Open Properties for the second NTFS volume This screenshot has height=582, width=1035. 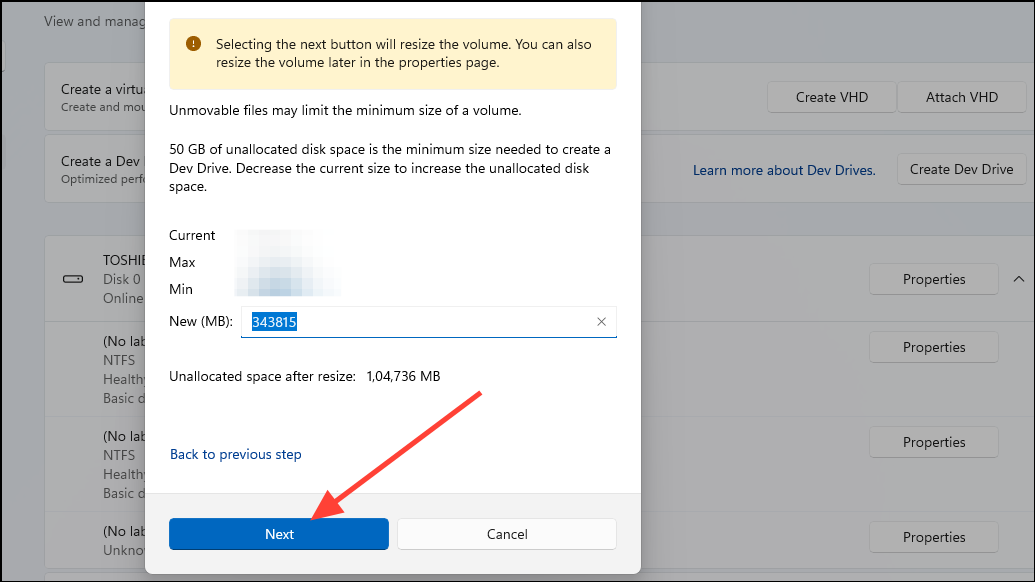coord(932,442)
